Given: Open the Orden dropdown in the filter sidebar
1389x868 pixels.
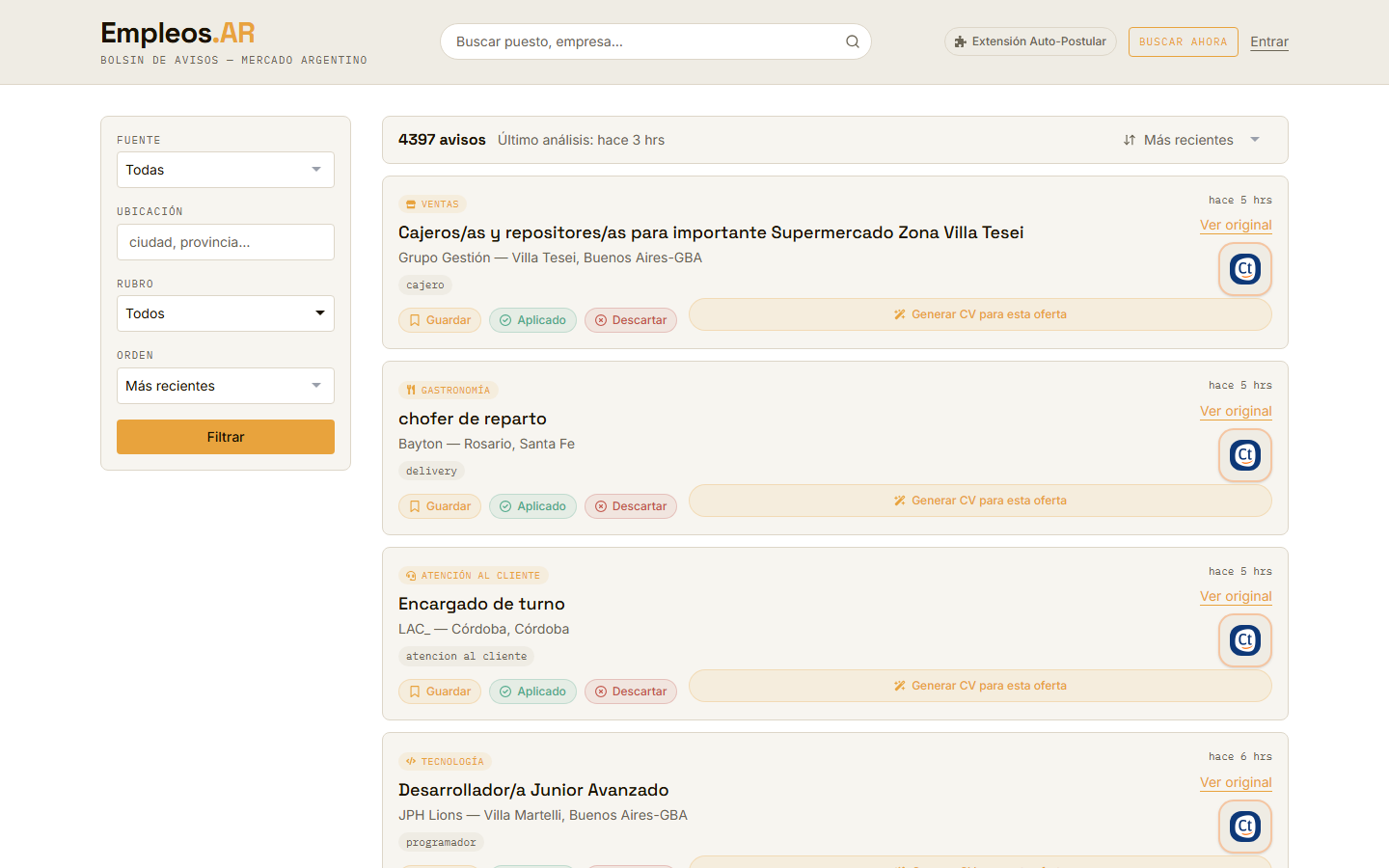Looking at the screenshot, I should click(x=226, y=386).
